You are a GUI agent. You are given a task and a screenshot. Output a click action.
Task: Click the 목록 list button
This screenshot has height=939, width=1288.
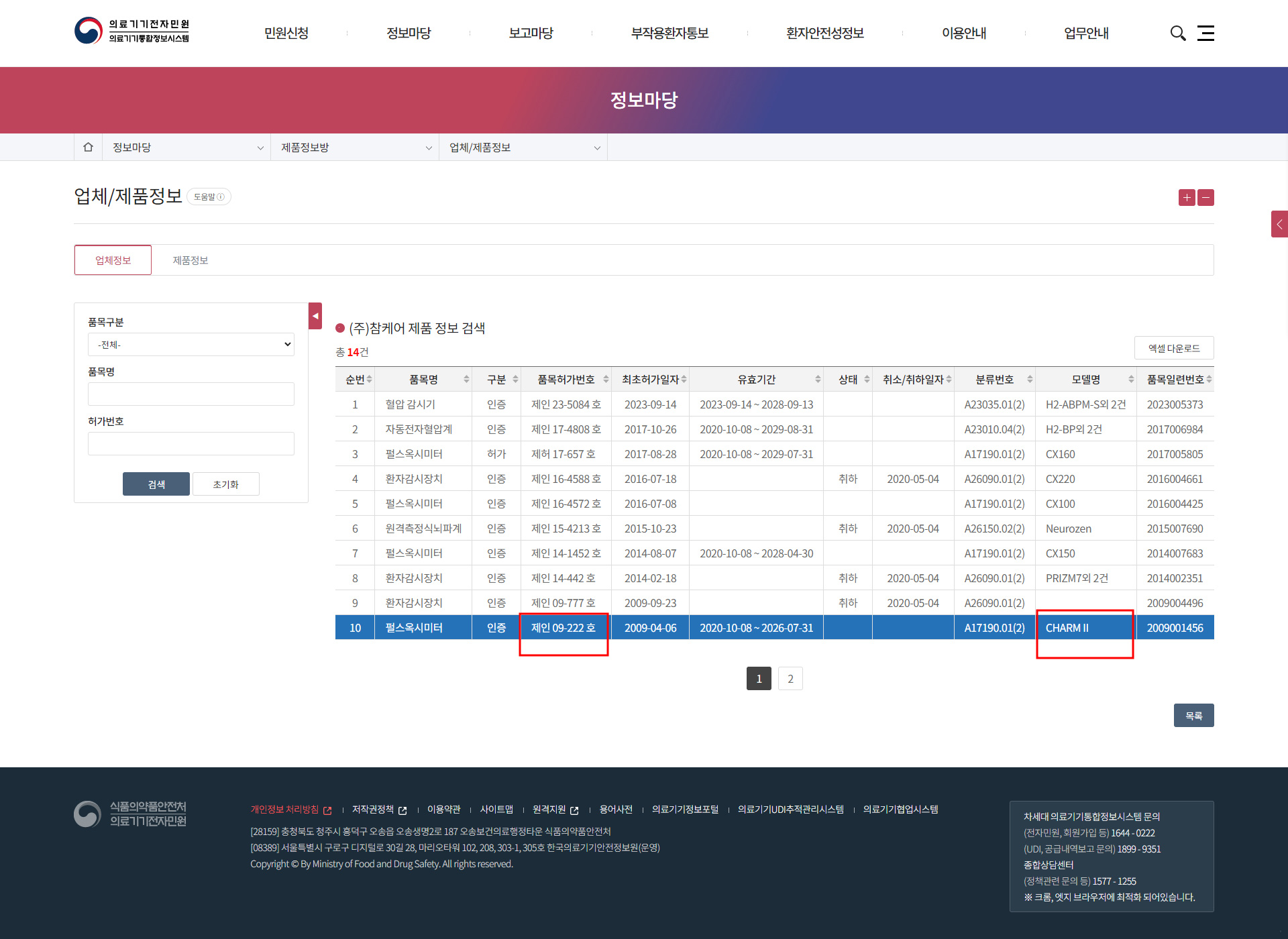1194,716
